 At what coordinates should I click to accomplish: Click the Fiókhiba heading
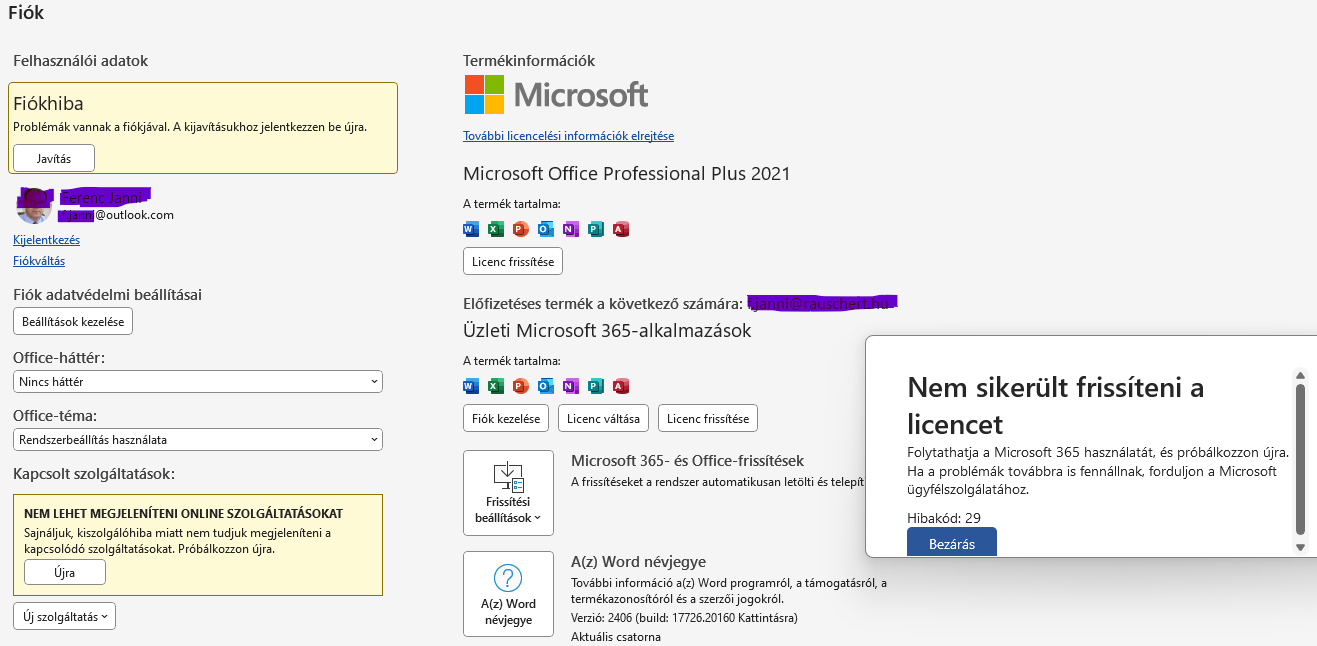(x=48, y=104)
